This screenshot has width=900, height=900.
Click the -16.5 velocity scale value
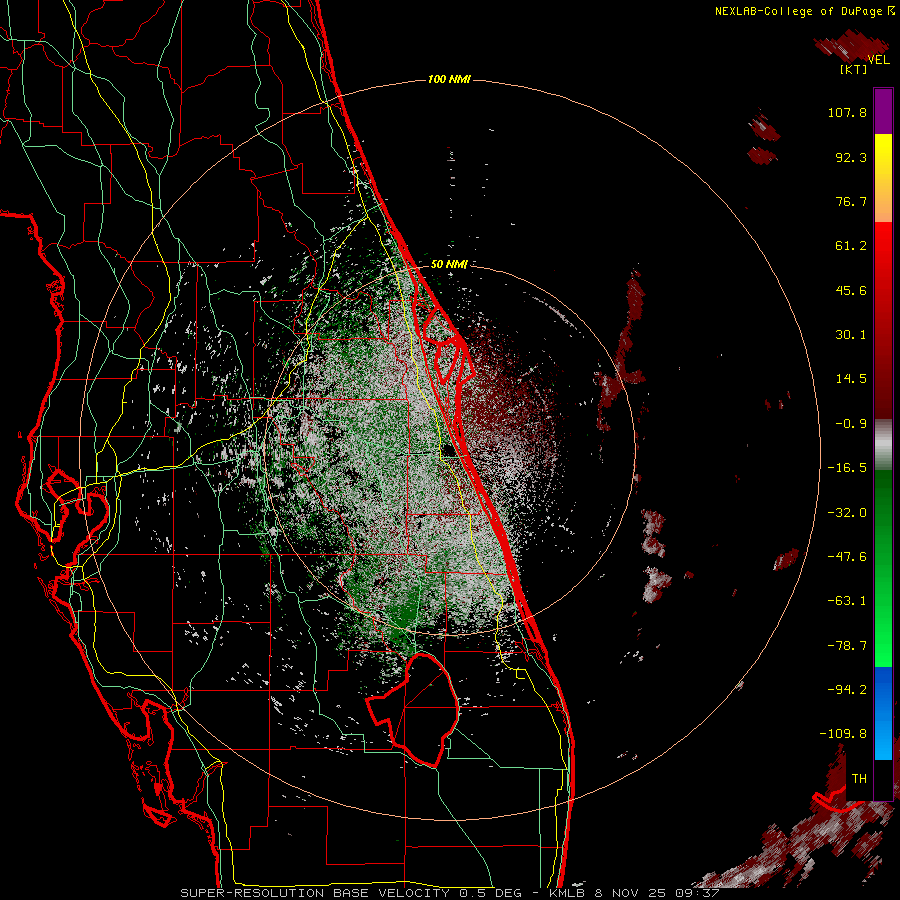pos(847,468)
